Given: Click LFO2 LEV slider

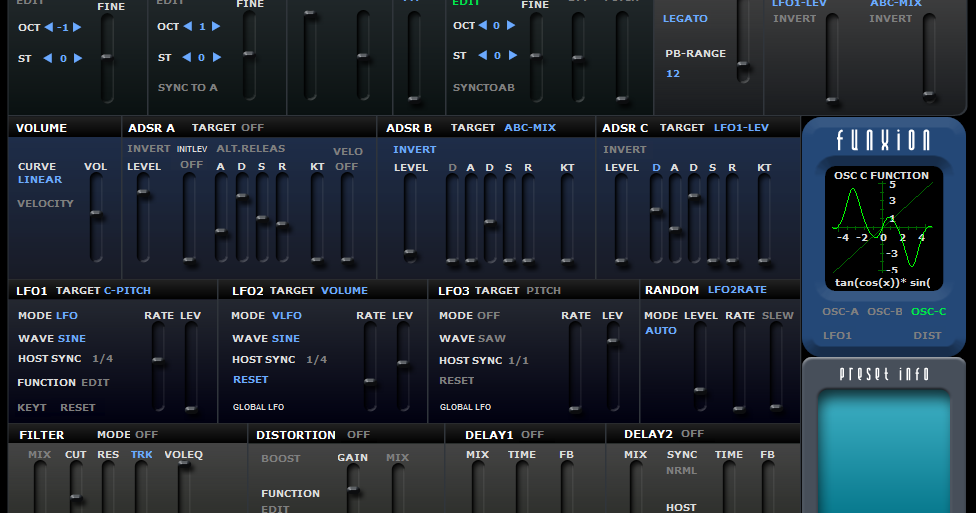Looking at the screenshot, I should pyautogui.click(x=403, y=367).
